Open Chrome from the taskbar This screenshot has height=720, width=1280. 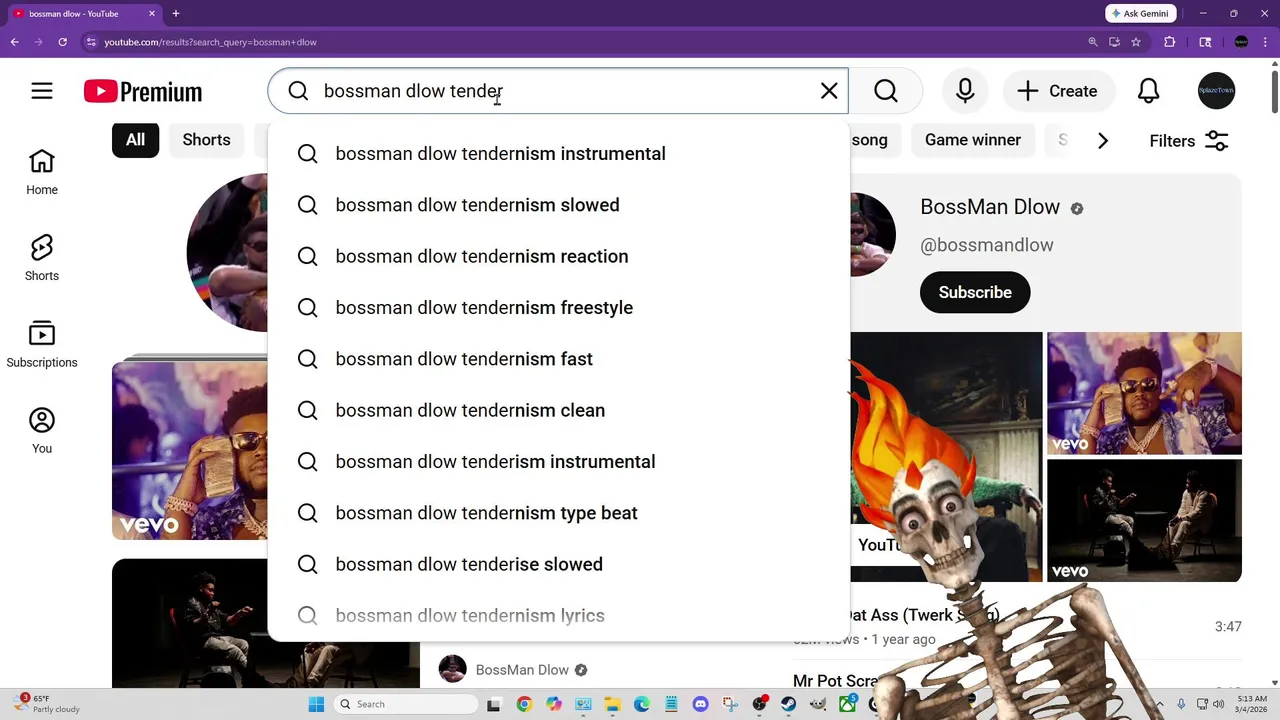[524, 704]
